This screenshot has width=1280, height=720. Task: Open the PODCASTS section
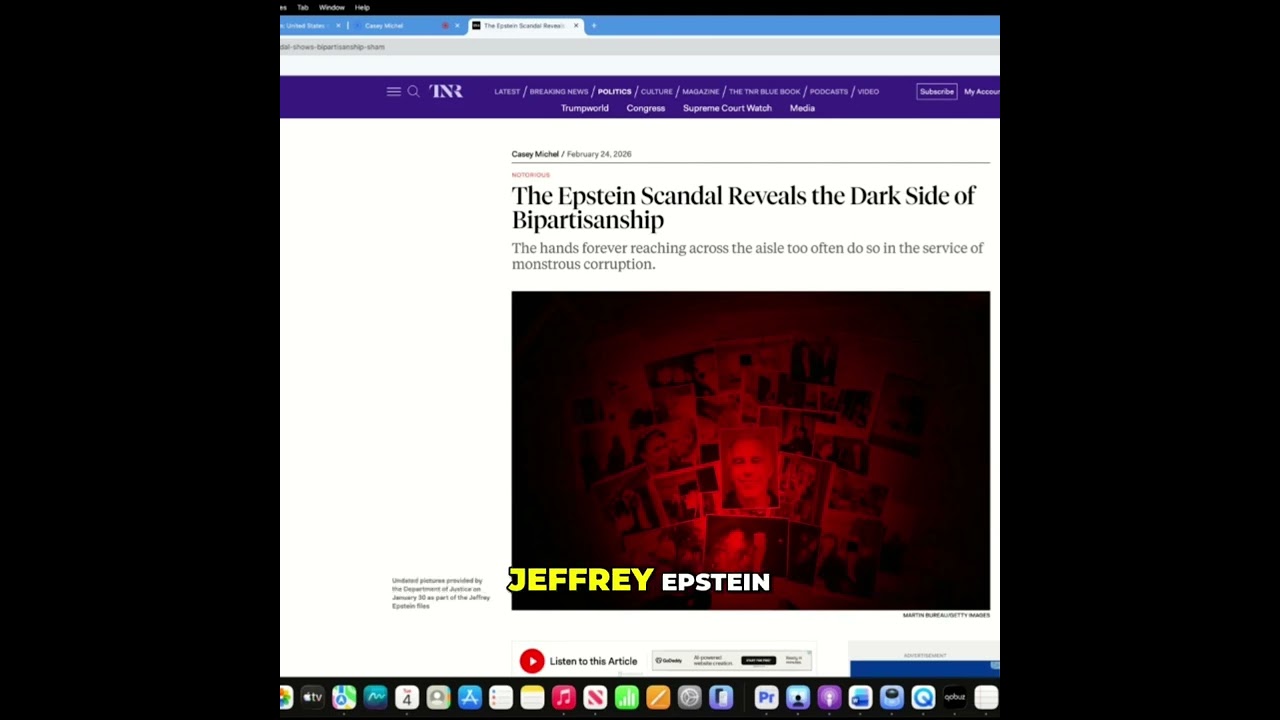point(829,91)
